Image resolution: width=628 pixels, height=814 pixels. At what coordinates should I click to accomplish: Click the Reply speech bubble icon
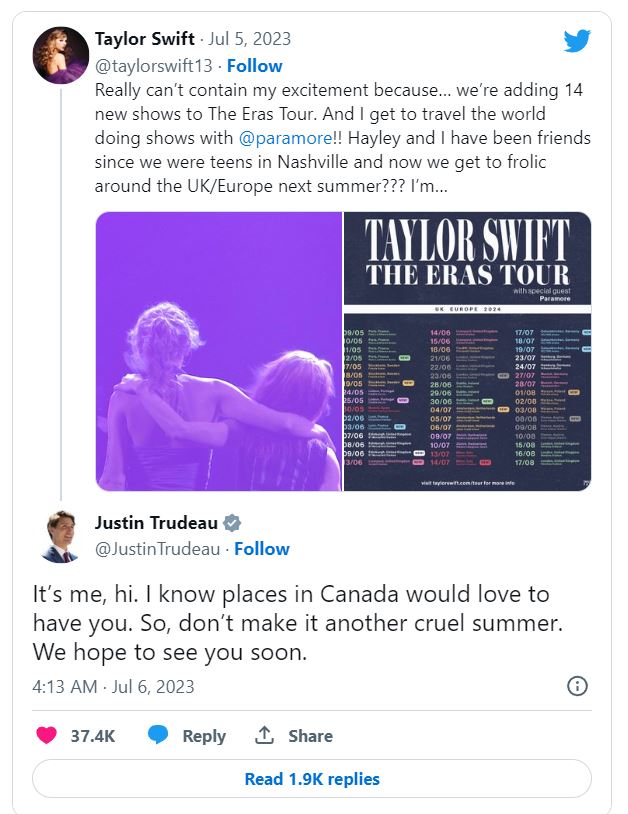pos(158,735)
